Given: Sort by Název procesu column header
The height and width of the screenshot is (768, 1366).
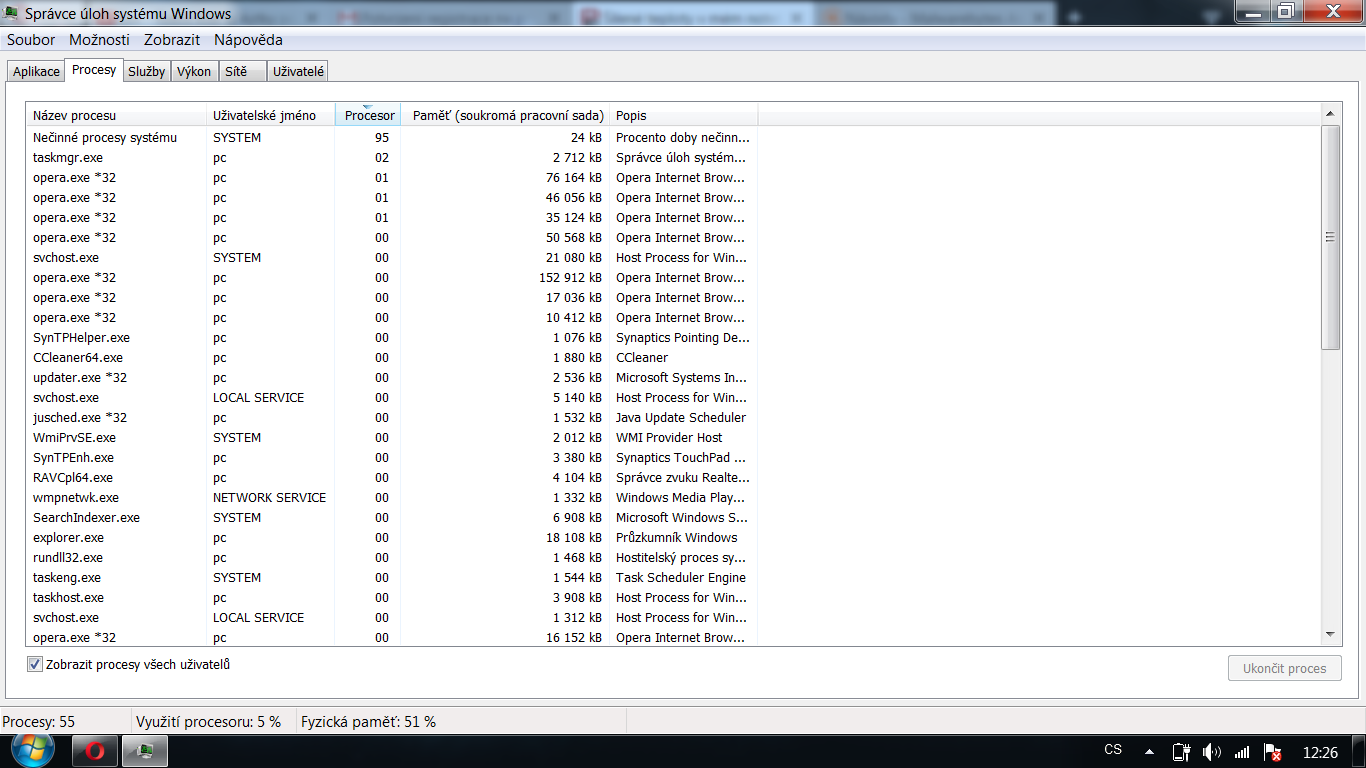Looking at the screenshot, I should [116, 115].
